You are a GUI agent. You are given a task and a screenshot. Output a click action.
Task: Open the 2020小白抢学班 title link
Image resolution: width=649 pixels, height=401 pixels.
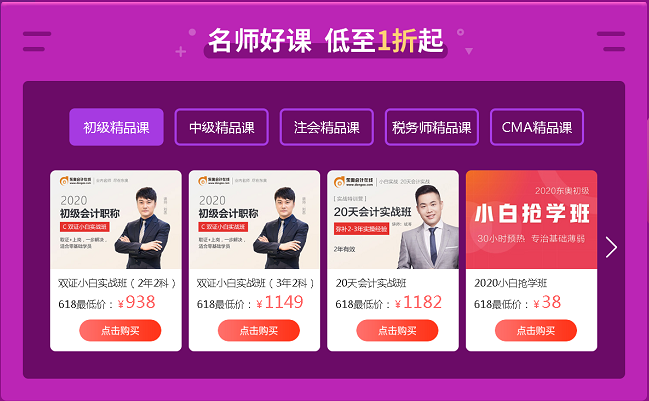point(510,283)
